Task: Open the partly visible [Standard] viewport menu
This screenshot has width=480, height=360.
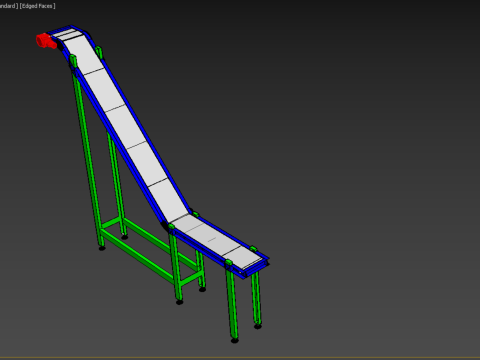Action: (9, 6)
